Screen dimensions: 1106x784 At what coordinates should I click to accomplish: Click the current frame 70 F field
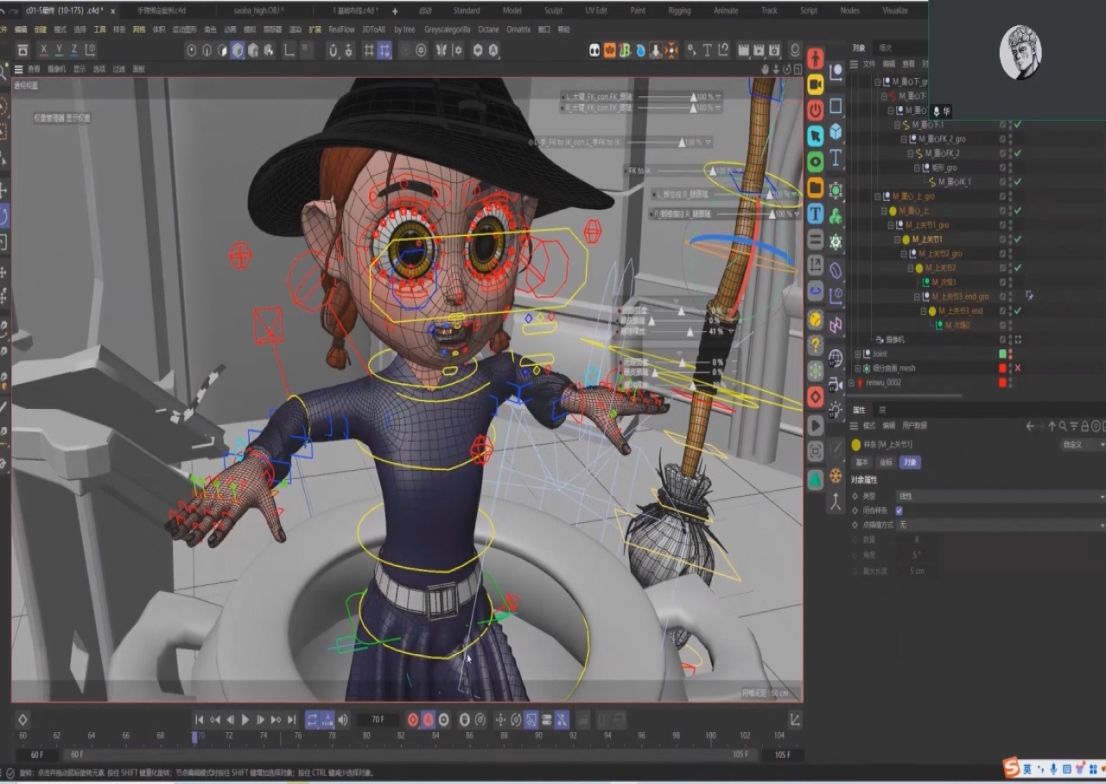coord(377,720)
